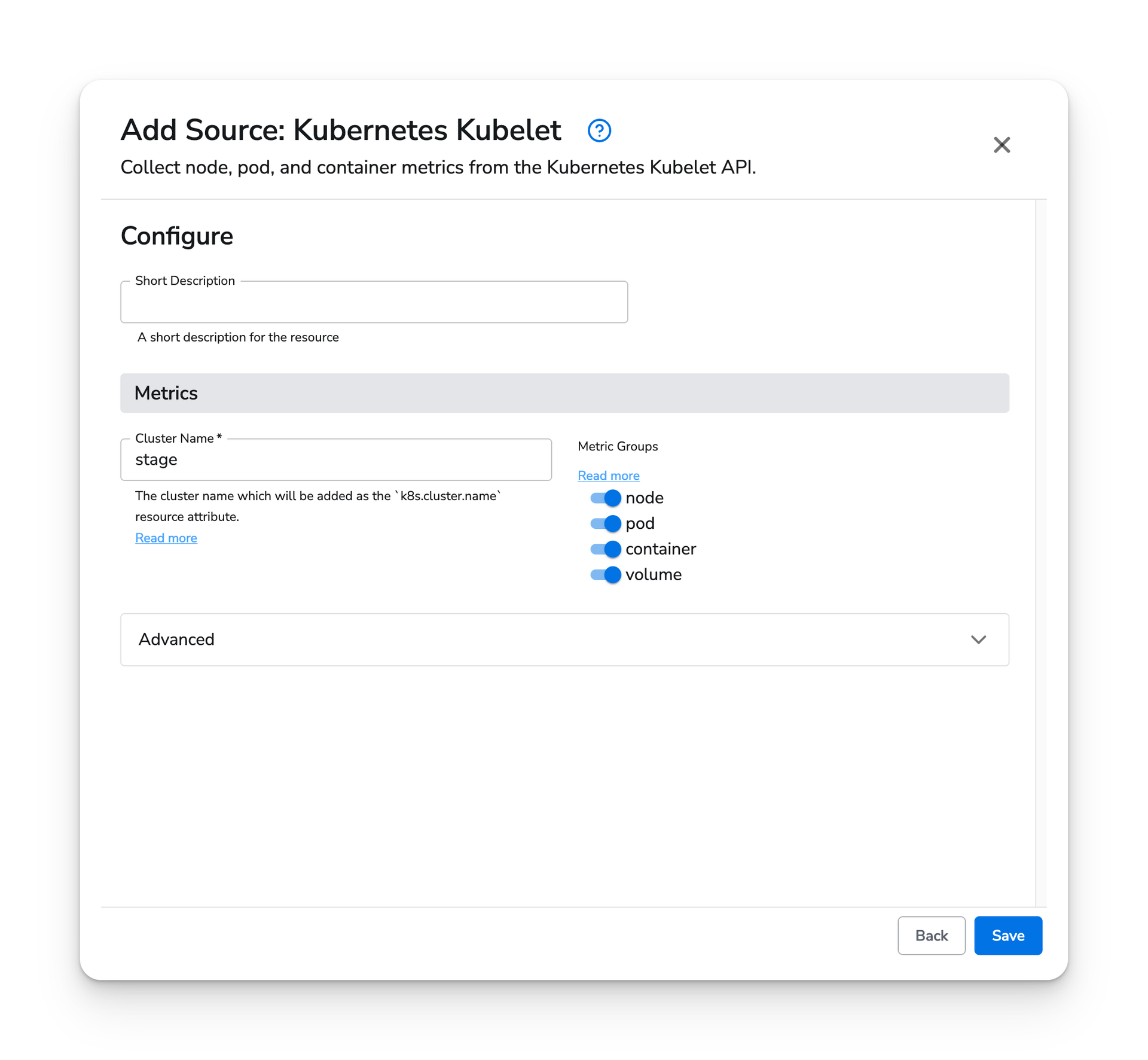1148x1060 pixels.
Task: Click the Metric Groups label
Action: 618,446
